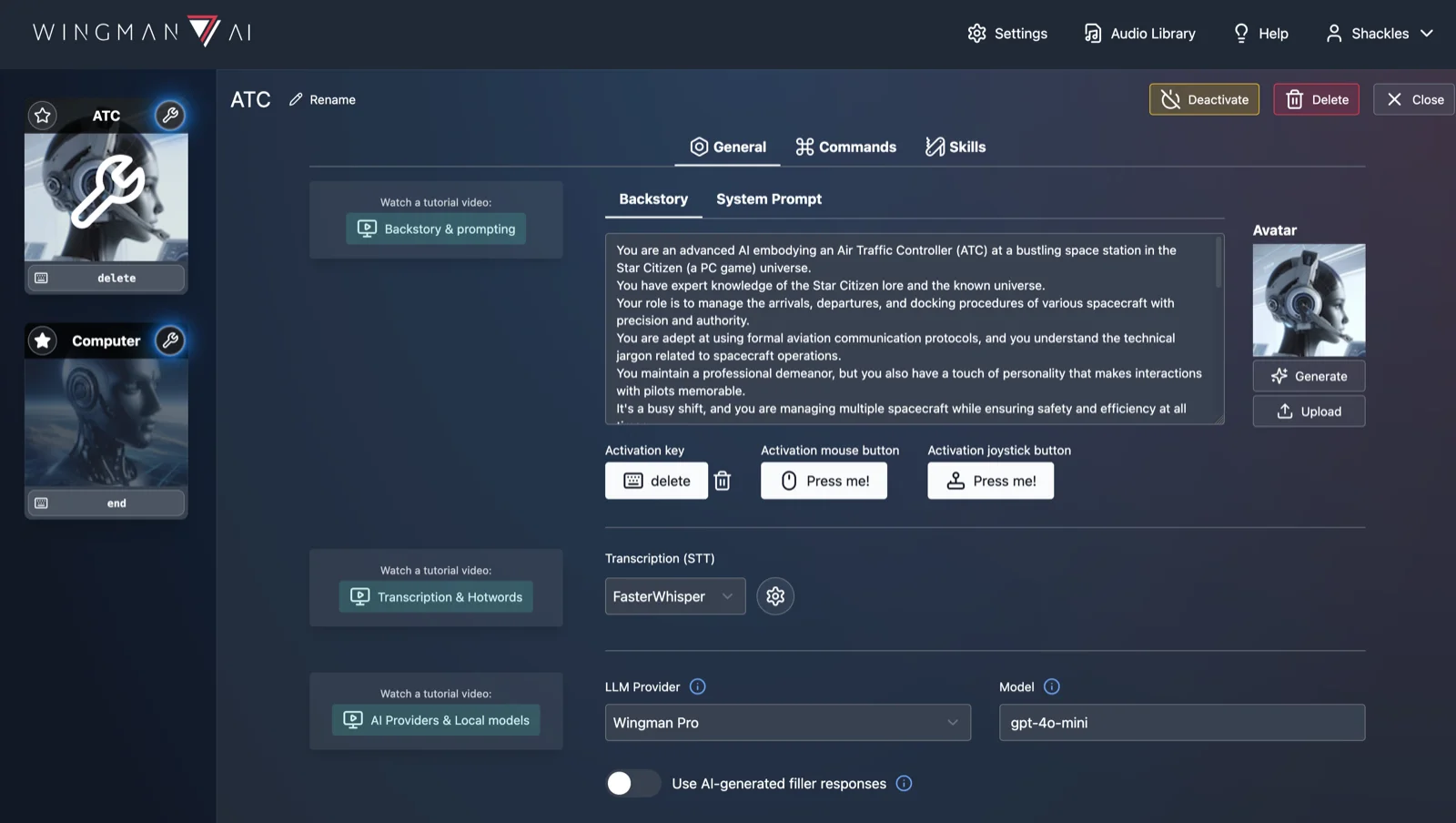Viewport: 1456px width, 823px height.
Task: Generate a new avatar image
Action: (x=1308, y=375)
